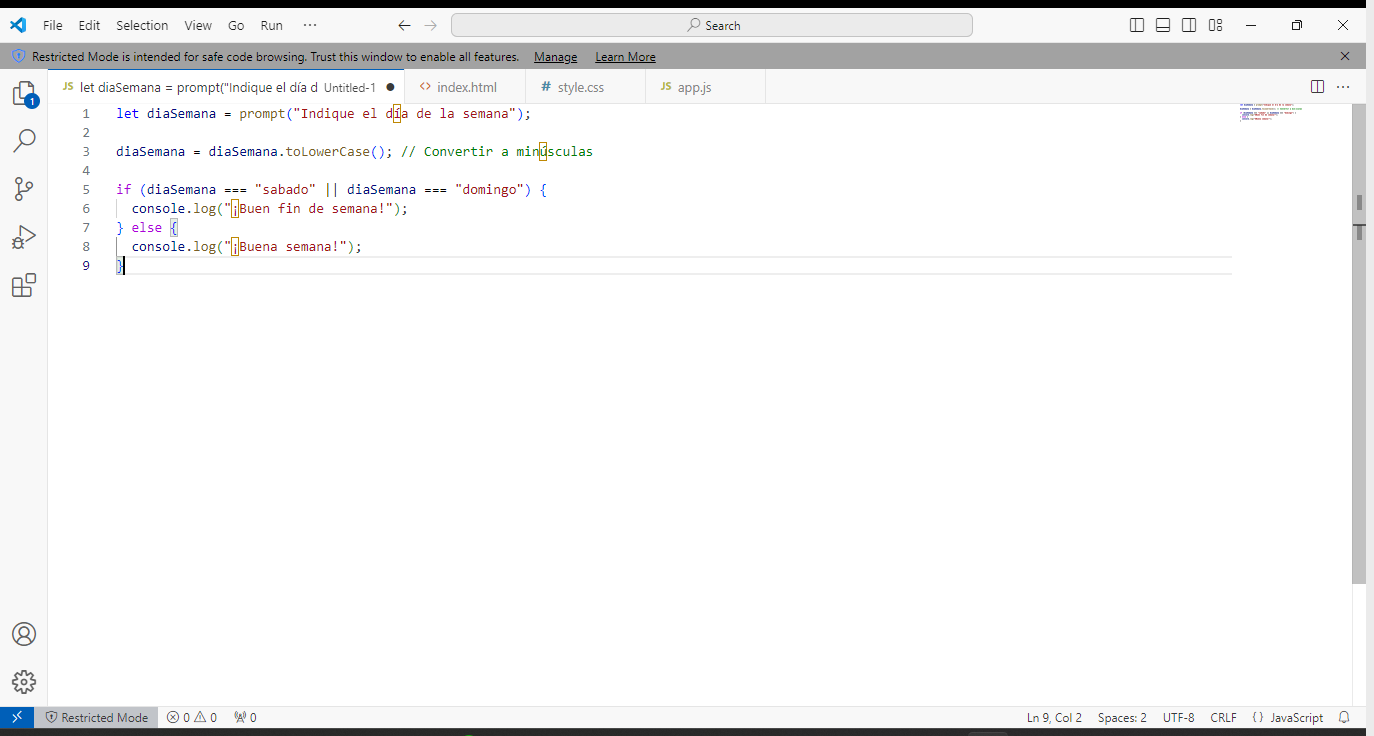The image size is (1374, 736).
Task: Switch to the style.css tab
Action: pyautogui.click(x=585, y=87)
